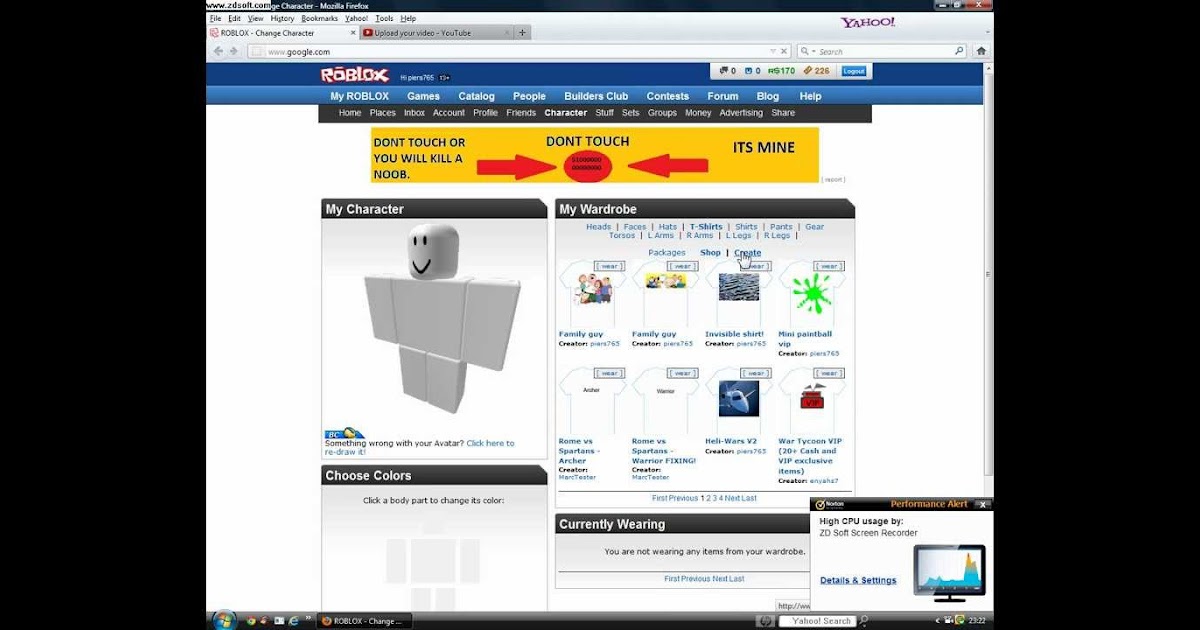Click the Norton performance graph monitor image
The height and width of the screenshot is (630, 1200).
point(949,573)
